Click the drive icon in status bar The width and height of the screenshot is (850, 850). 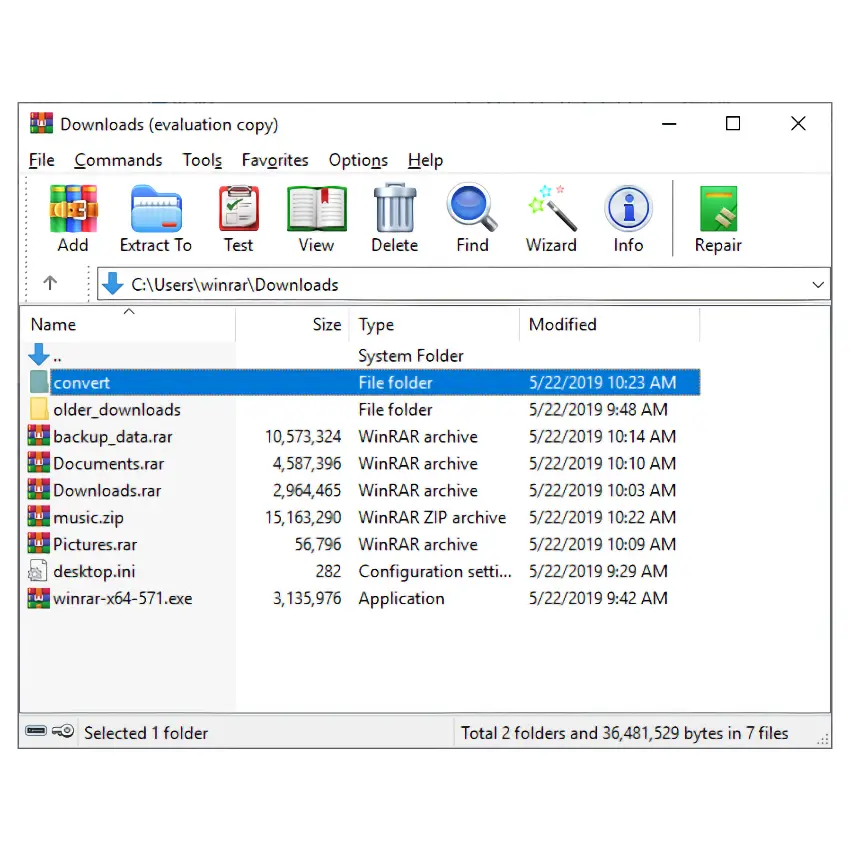[x=36, y=731]
